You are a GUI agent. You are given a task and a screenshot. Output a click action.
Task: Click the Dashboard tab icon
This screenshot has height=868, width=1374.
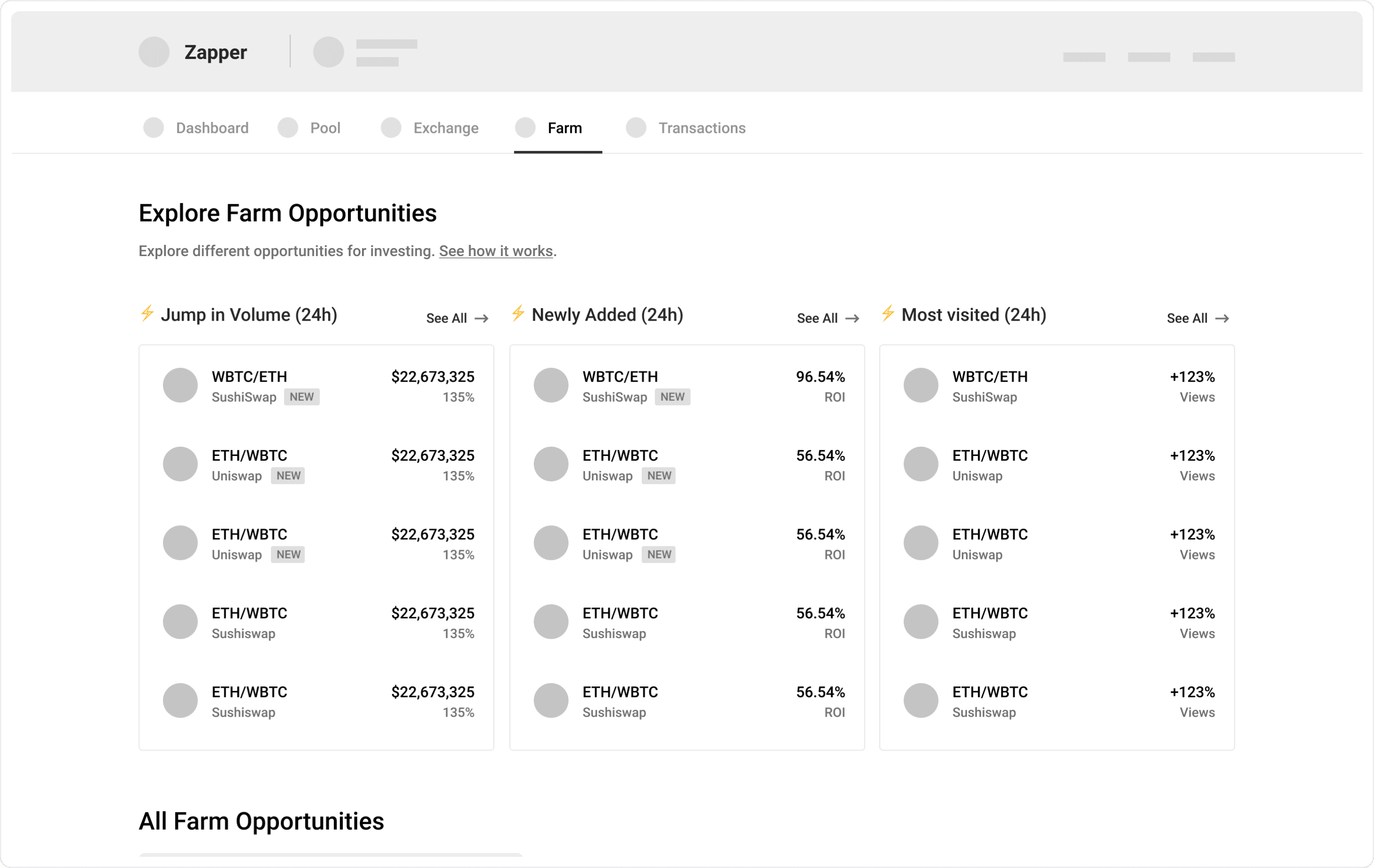pyautogui.click(x=154, y=128)
